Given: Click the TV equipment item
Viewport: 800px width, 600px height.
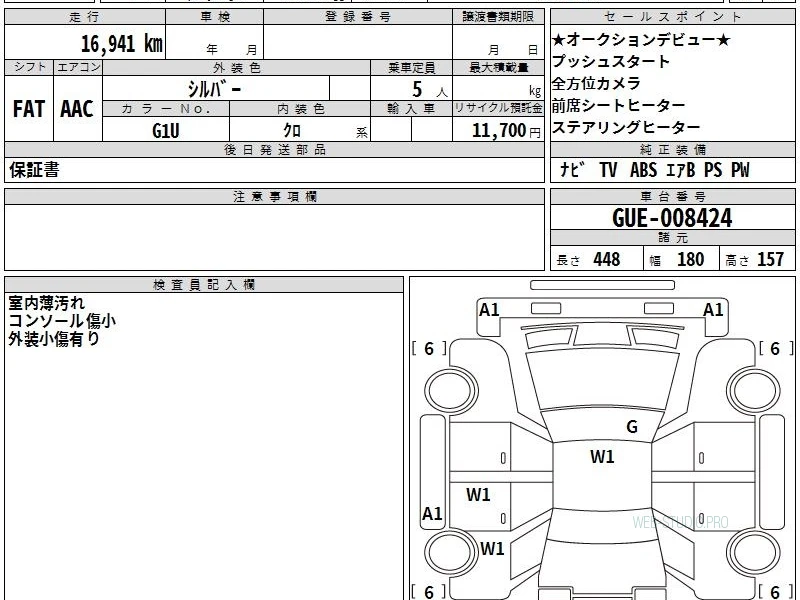Looking at the screenshot, I should [608, 169].
